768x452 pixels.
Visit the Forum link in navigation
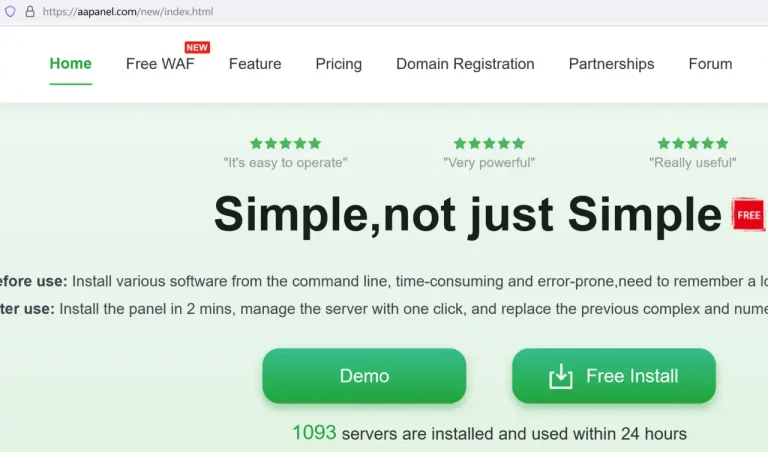coord(710,64)
